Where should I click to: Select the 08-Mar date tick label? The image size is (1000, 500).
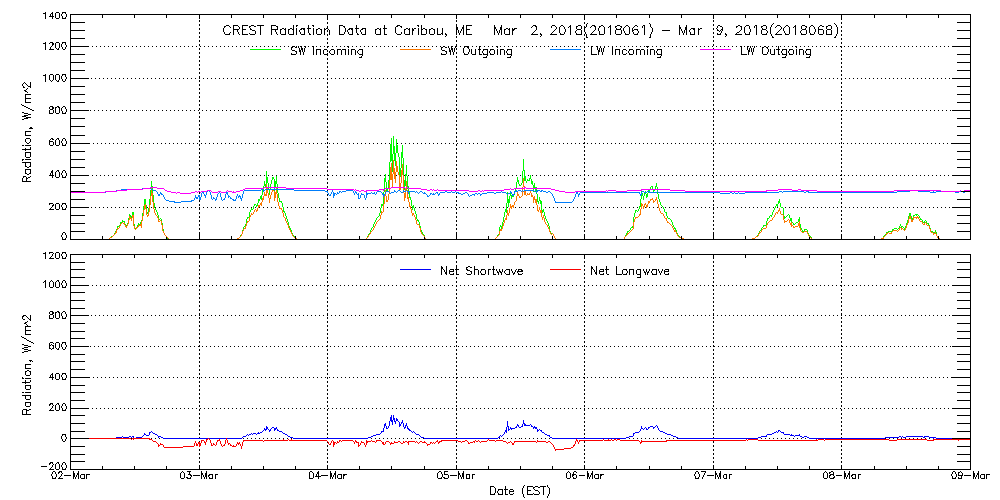click(841, 475)
